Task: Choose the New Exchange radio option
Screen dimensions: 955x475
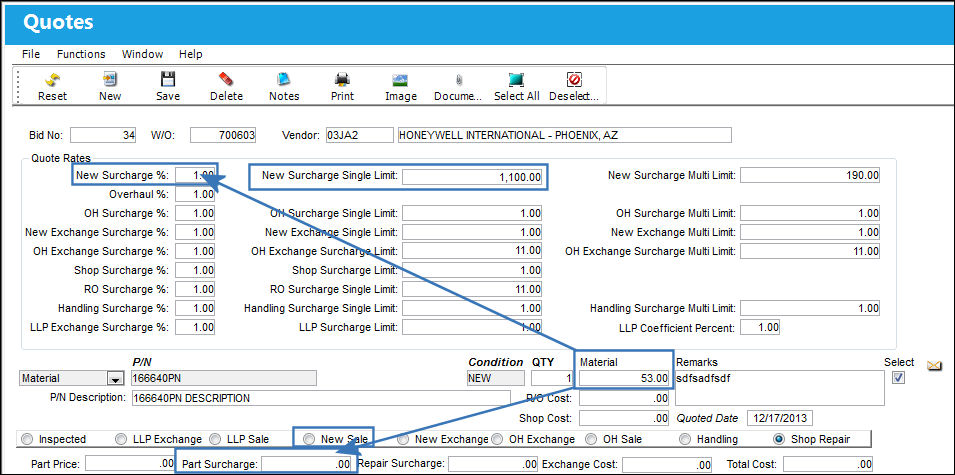Action: pos(403,439)
